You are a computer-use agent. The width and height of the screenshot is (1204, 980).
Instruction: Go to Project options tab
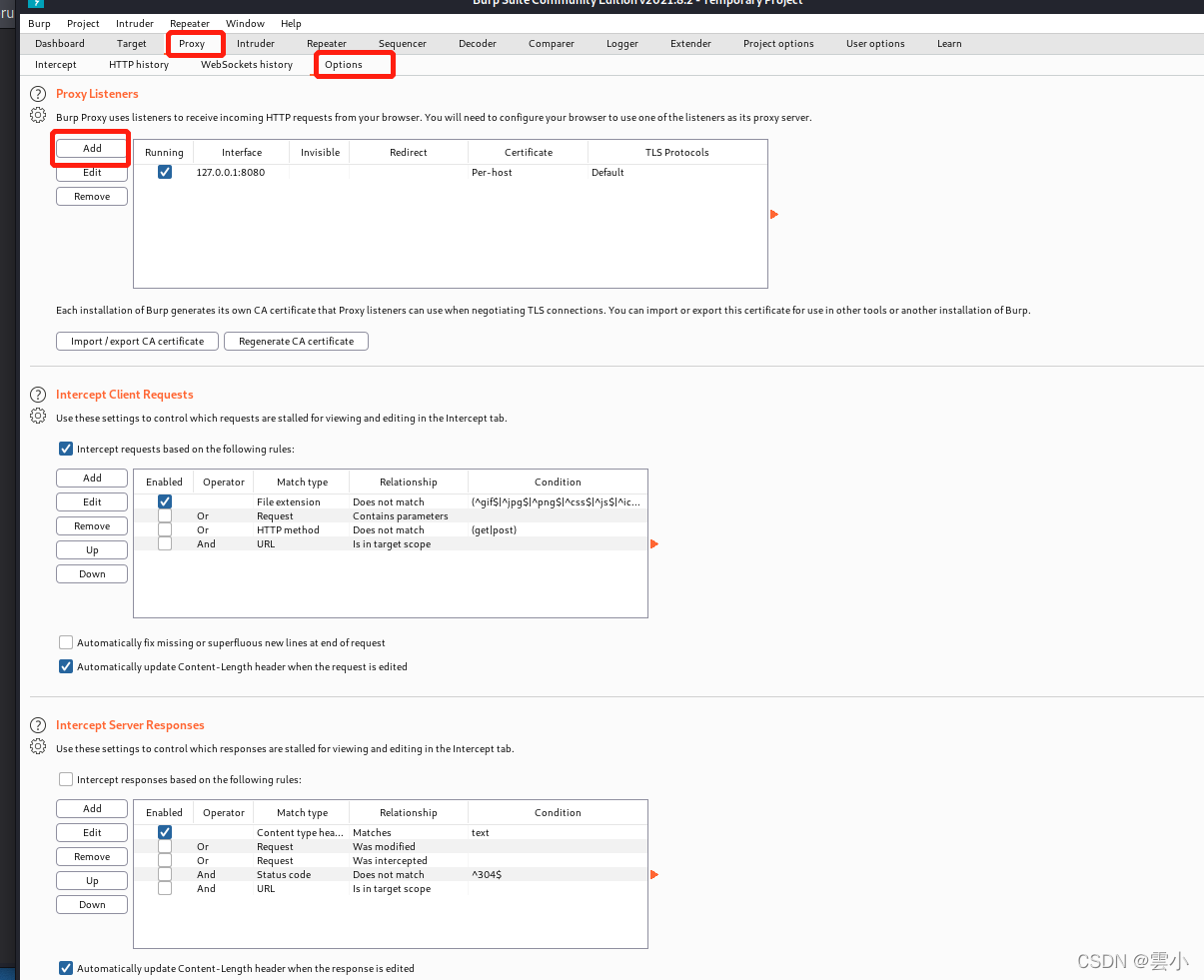point(778,43)
